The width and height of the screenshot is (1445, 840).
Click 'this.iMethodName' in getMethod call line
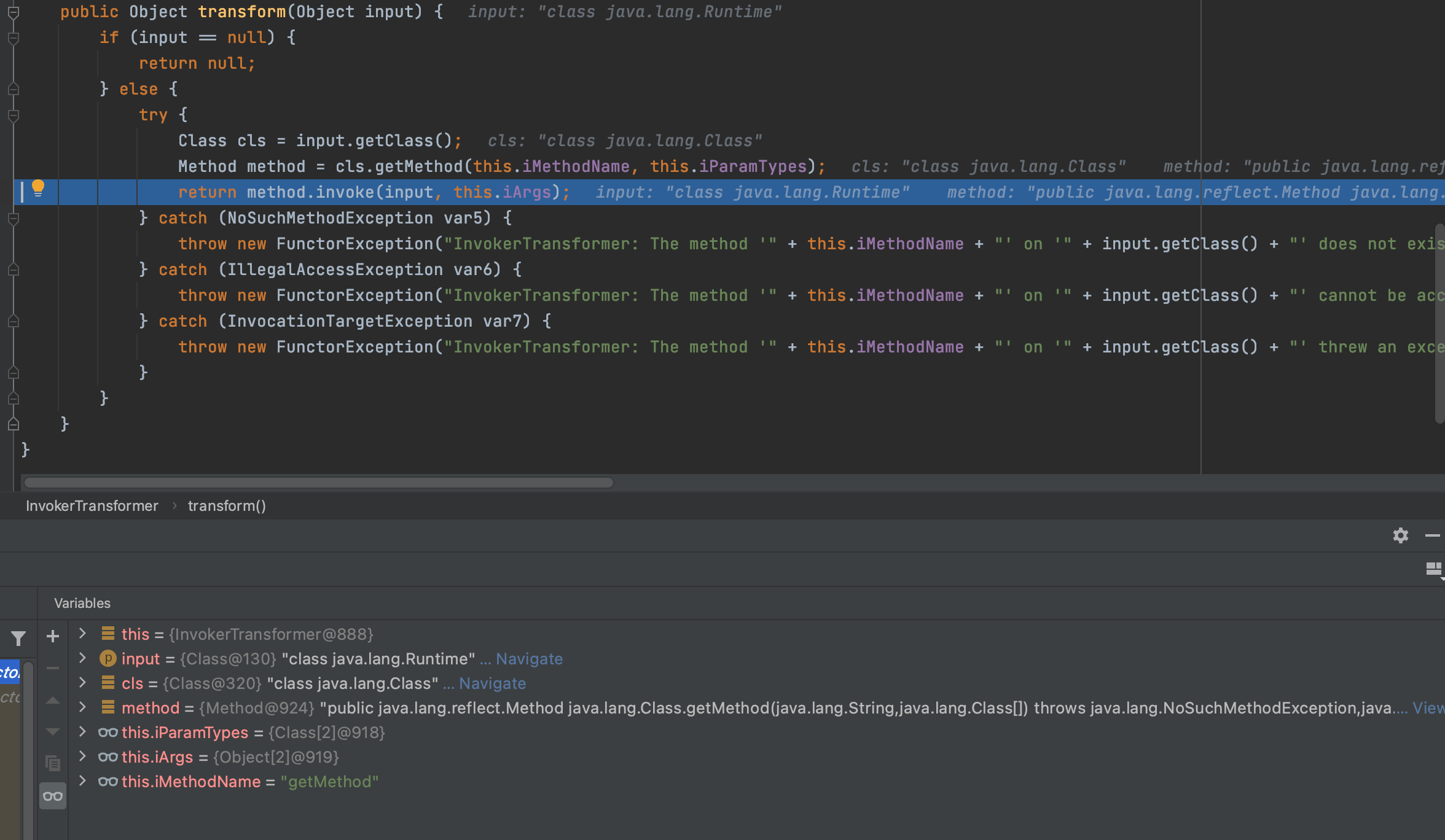point(551,166)
